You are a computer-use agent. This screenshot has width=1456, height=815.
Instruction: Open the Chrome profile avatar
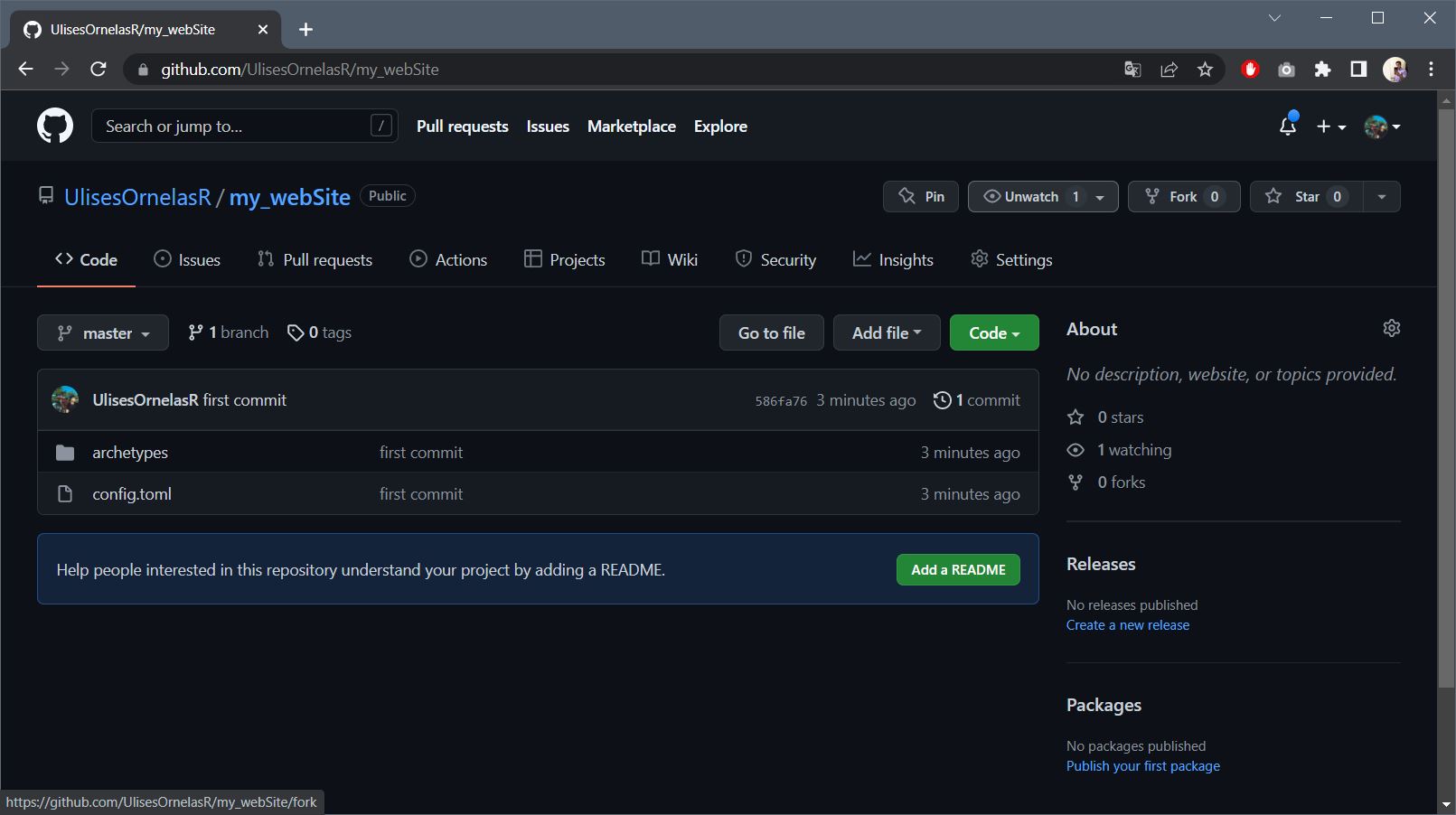(1395, 70)
